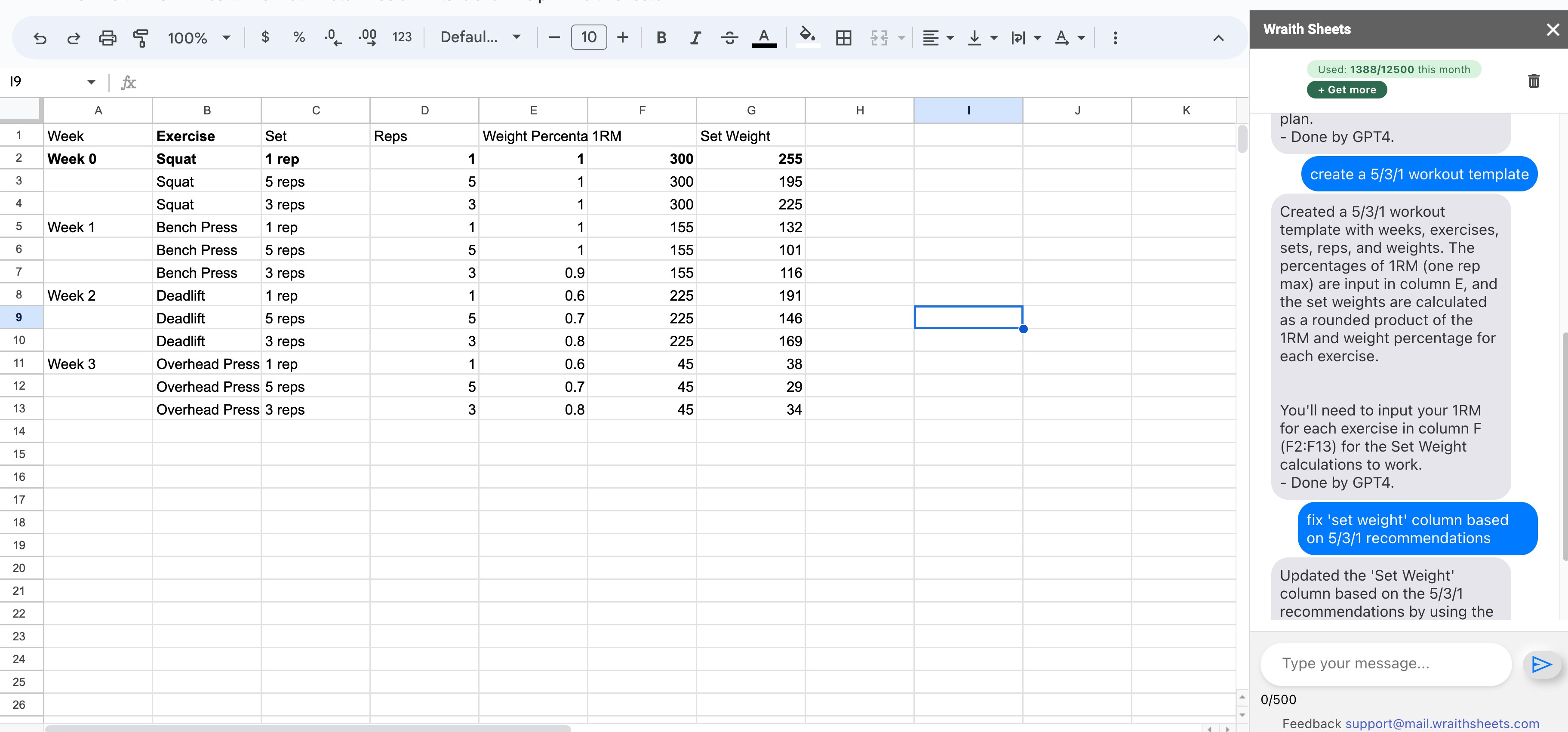Open the three-dot more options menu
1568x732 pixels.
[x=1115, y=38]
